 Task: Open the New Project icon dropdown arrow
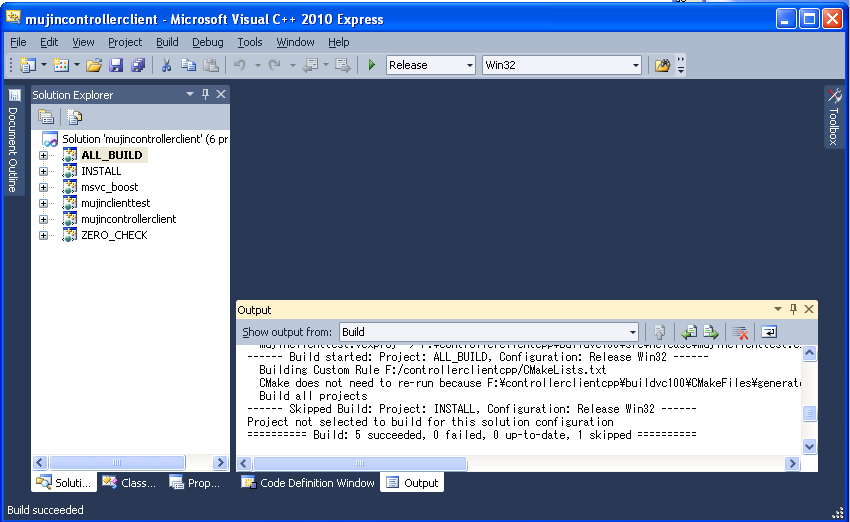tap(43, 65)
